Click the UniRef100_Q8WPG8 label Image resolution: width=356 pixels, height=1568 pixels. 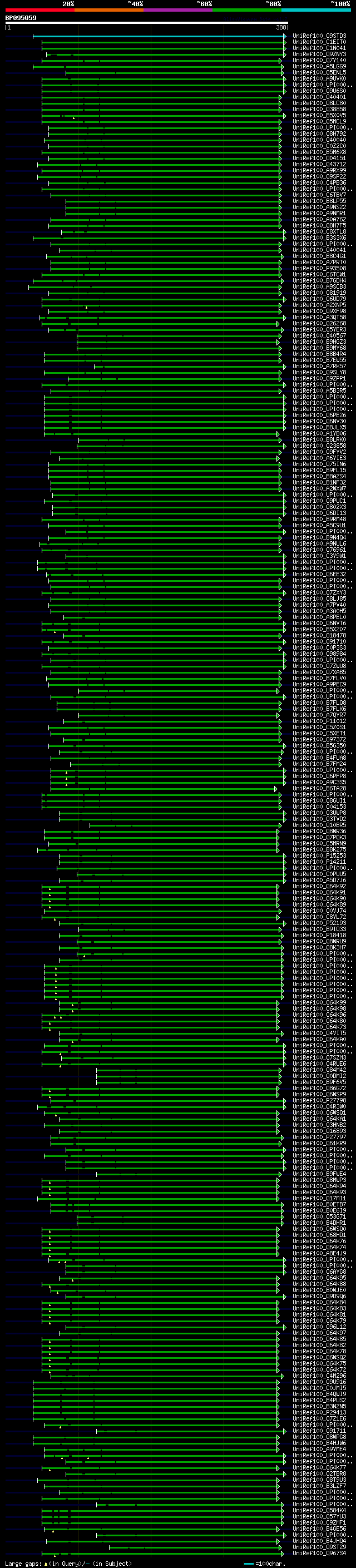click(319, 1437)
